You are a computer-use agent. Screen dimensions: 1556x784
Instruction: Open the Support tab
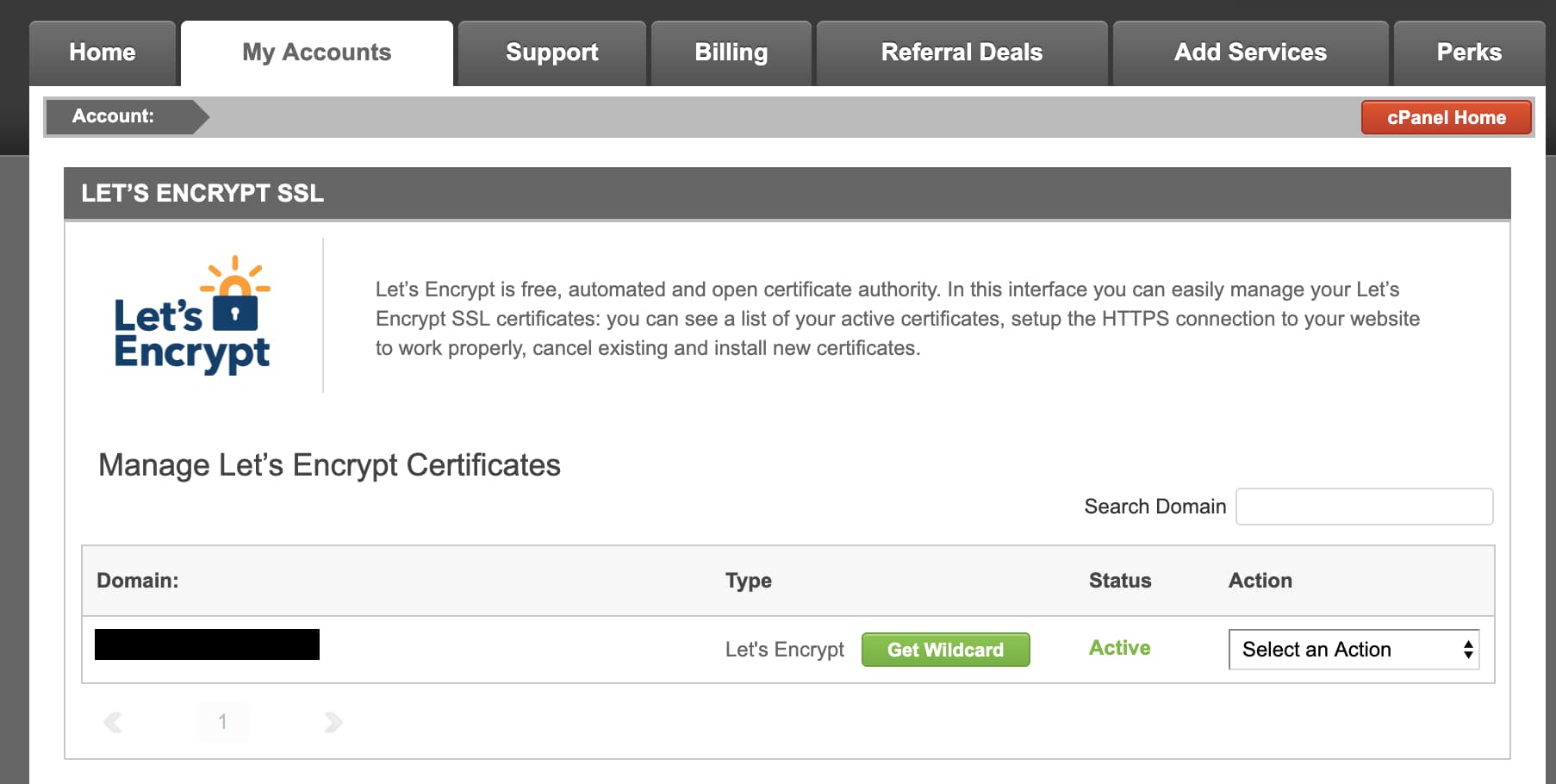click(x=551, y=52)
